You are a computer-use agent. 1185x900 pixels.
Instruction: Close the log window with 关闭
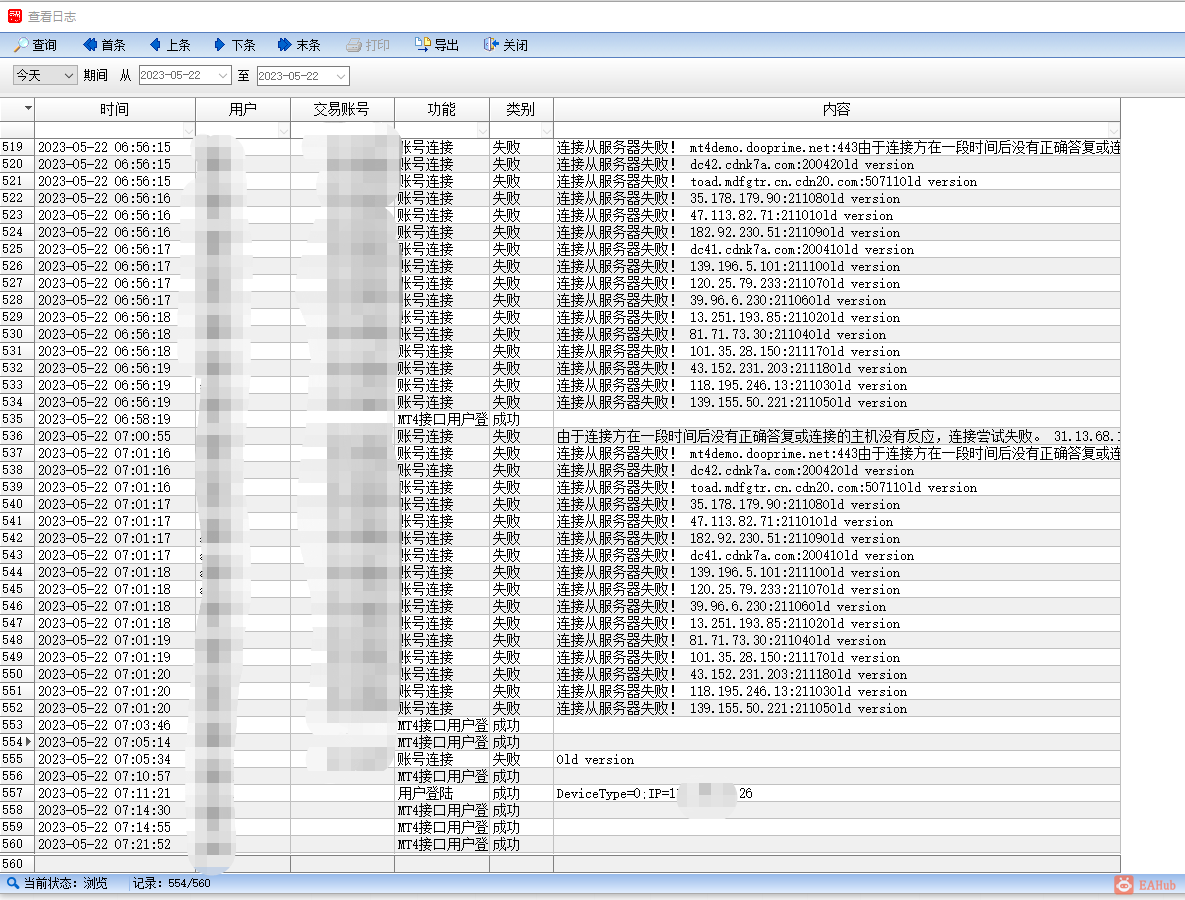click(x=506, y=45)
